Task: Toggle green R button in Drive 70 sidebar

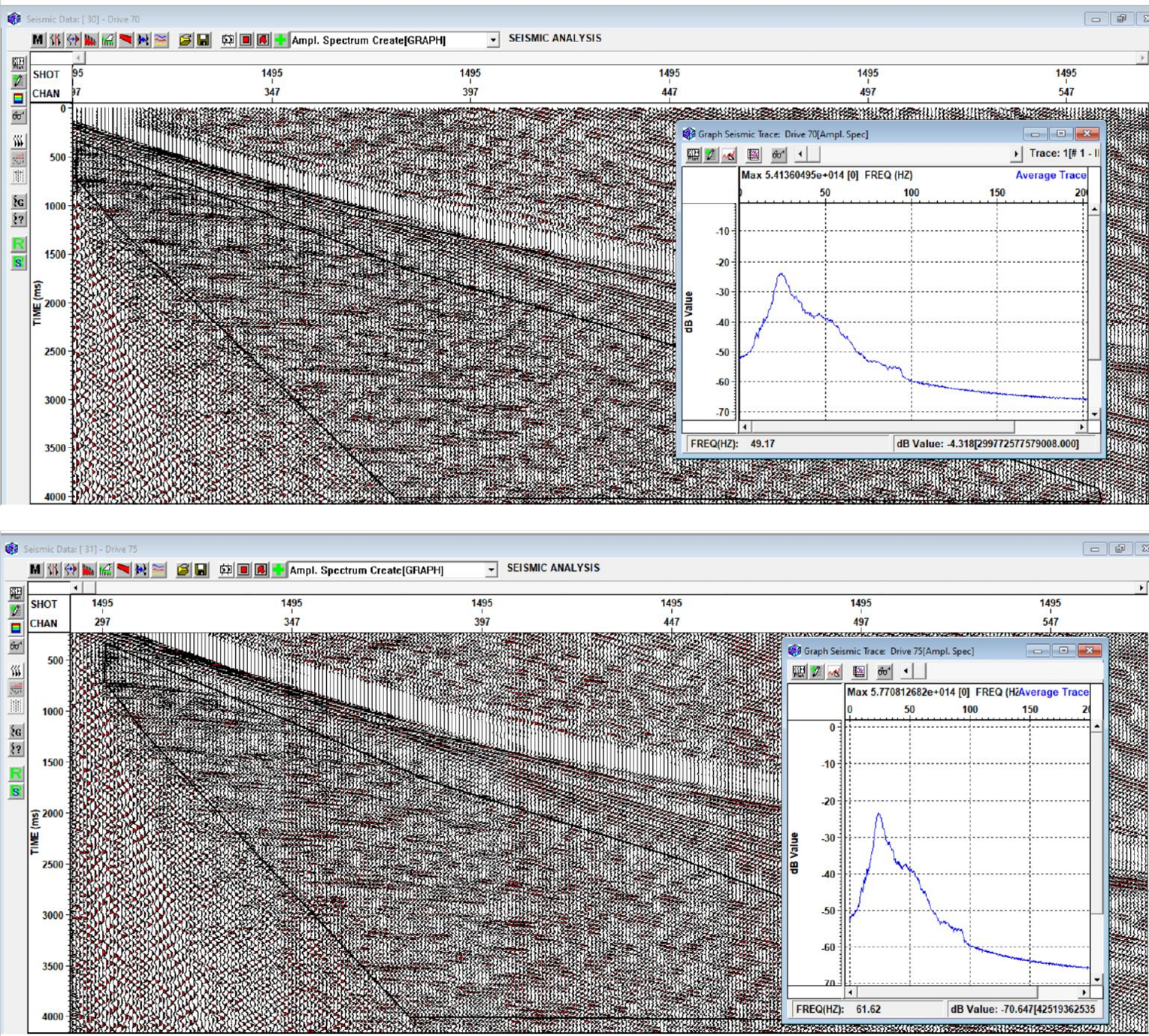Action: pyautogui.click(x=18, y=244)
